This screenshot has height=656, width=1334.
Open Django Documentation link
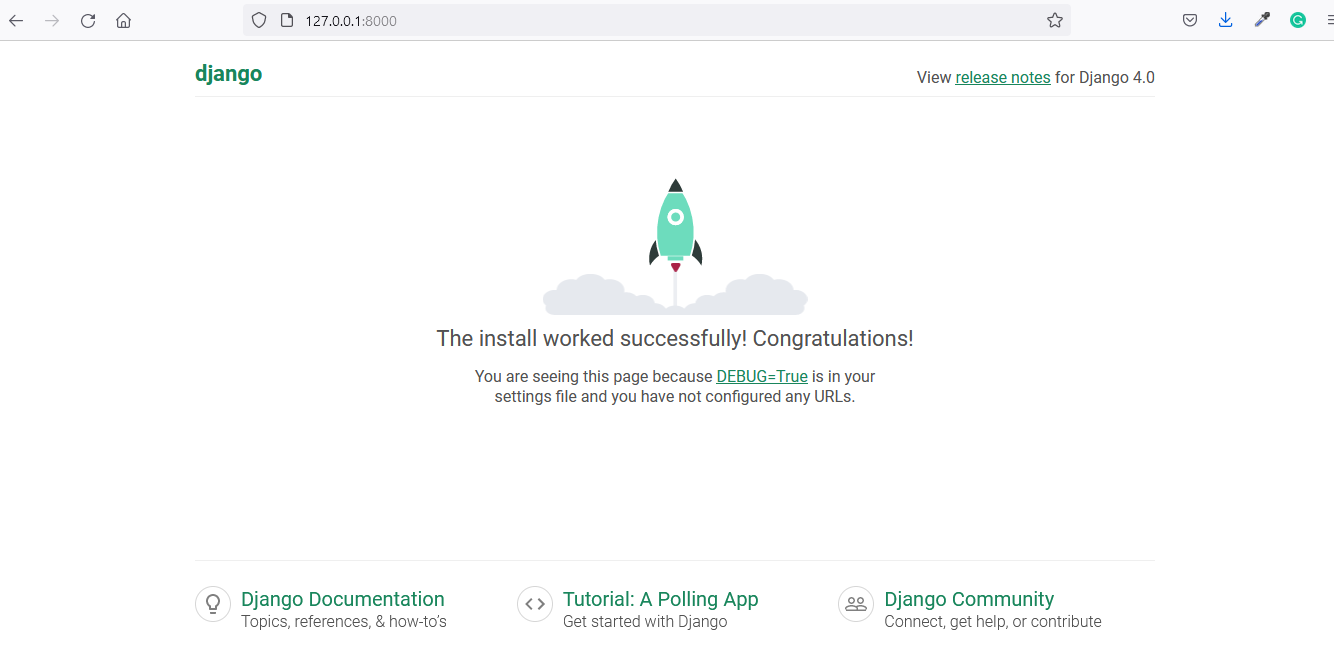pyautogui.click(x=343, y=599)
